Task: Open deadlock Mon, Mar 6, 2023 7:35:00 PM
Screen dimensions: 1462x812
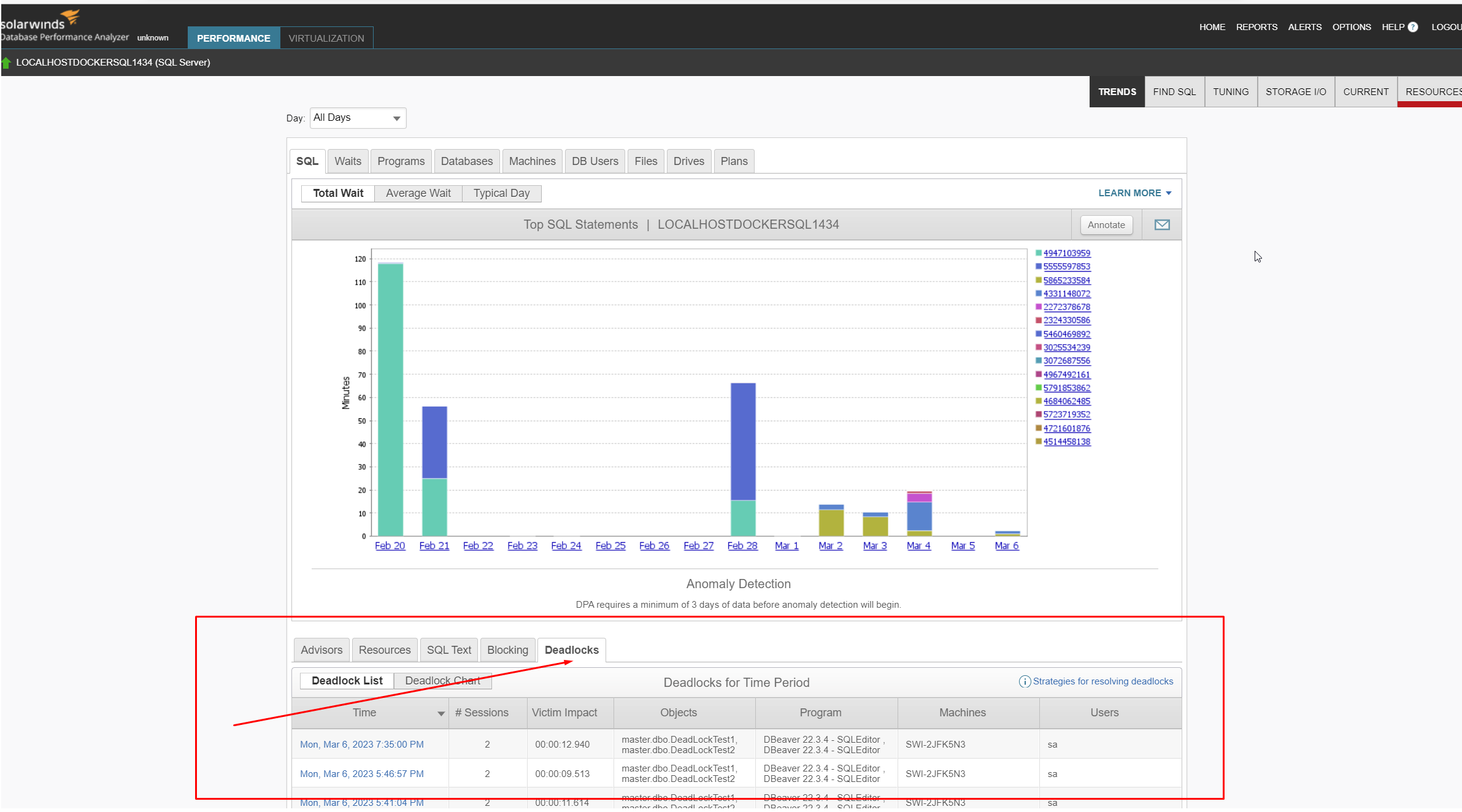Action: (x=361, y=745)
